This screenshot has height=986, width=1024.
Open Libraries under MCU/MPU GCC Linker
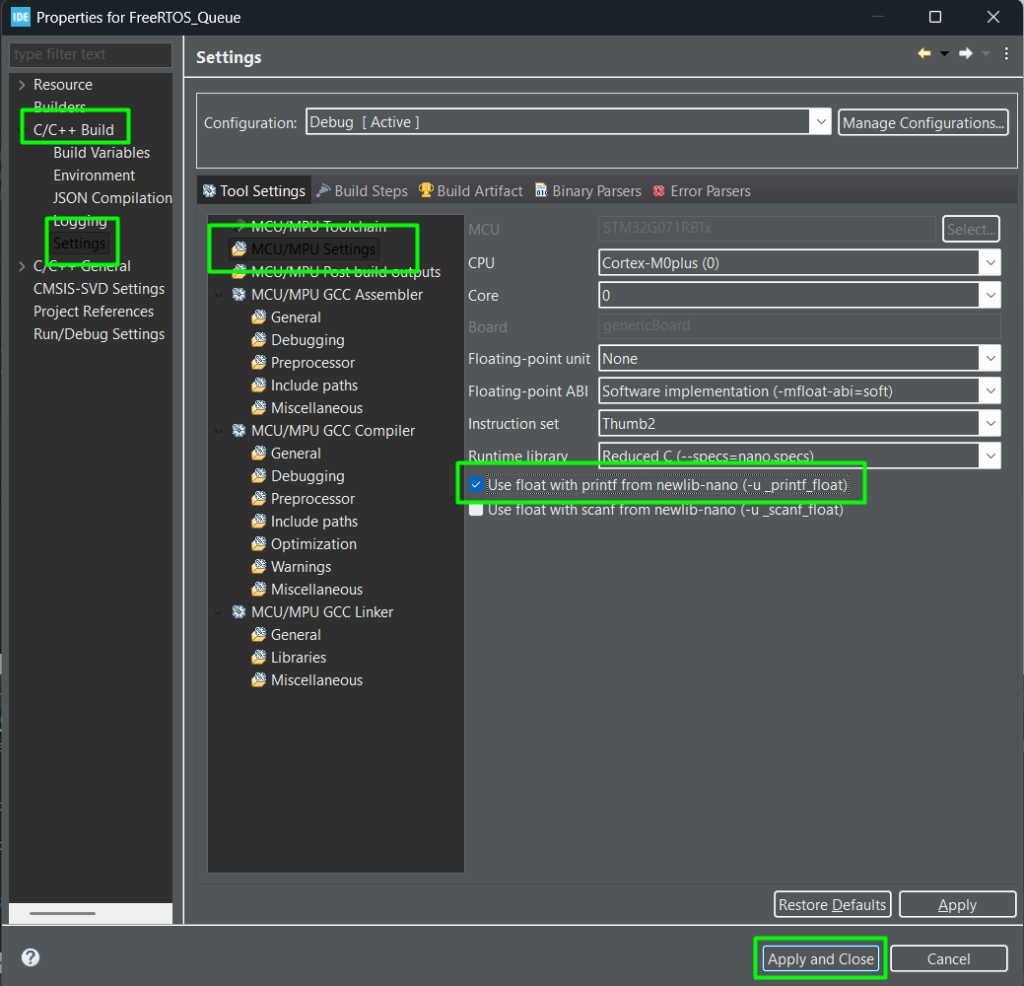298,657
